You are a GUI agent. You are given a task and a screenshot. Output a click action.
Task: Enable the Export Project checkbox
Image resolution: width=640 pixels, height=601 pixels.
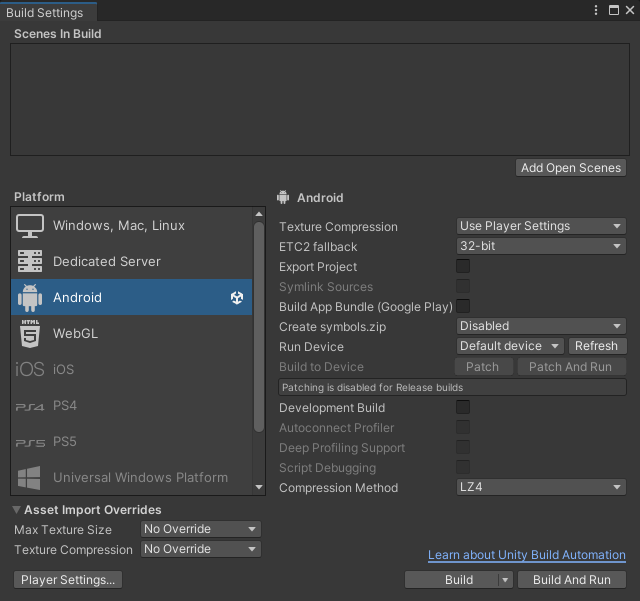pos(463,266)
